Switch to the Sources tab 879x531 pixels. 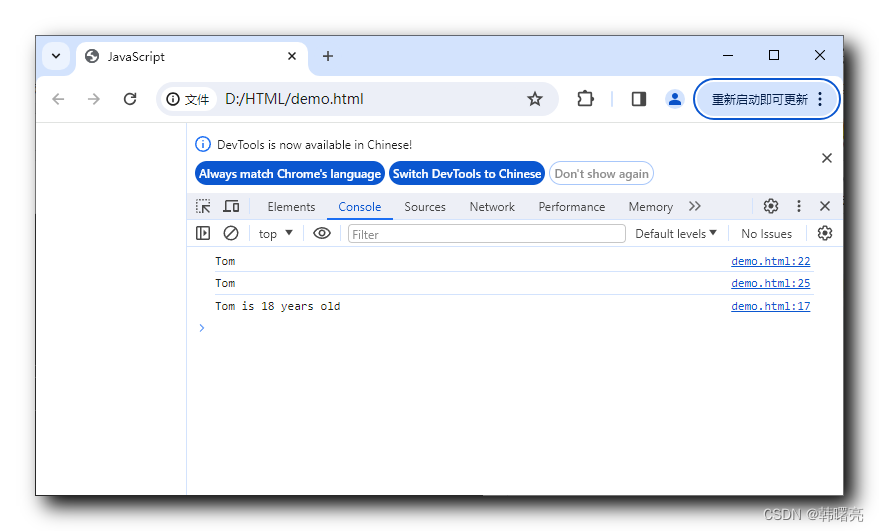[425, 207]
